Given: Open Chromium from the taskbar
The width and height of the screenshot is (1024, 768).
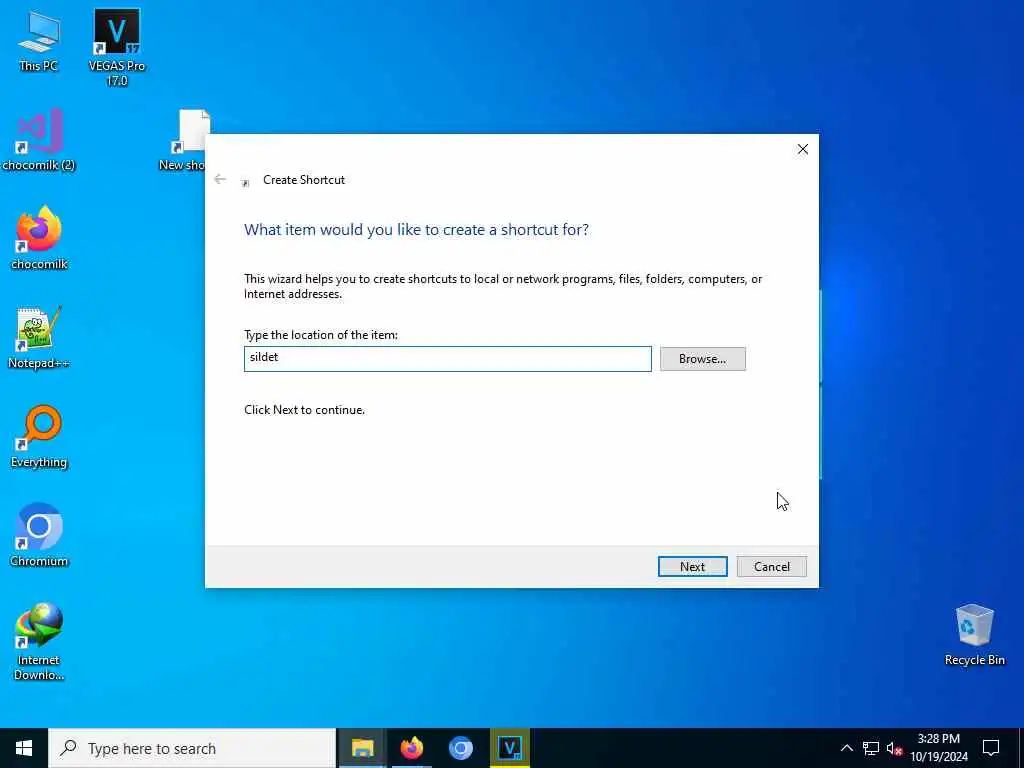Looking at the screenshot, I should coord(460,748).
